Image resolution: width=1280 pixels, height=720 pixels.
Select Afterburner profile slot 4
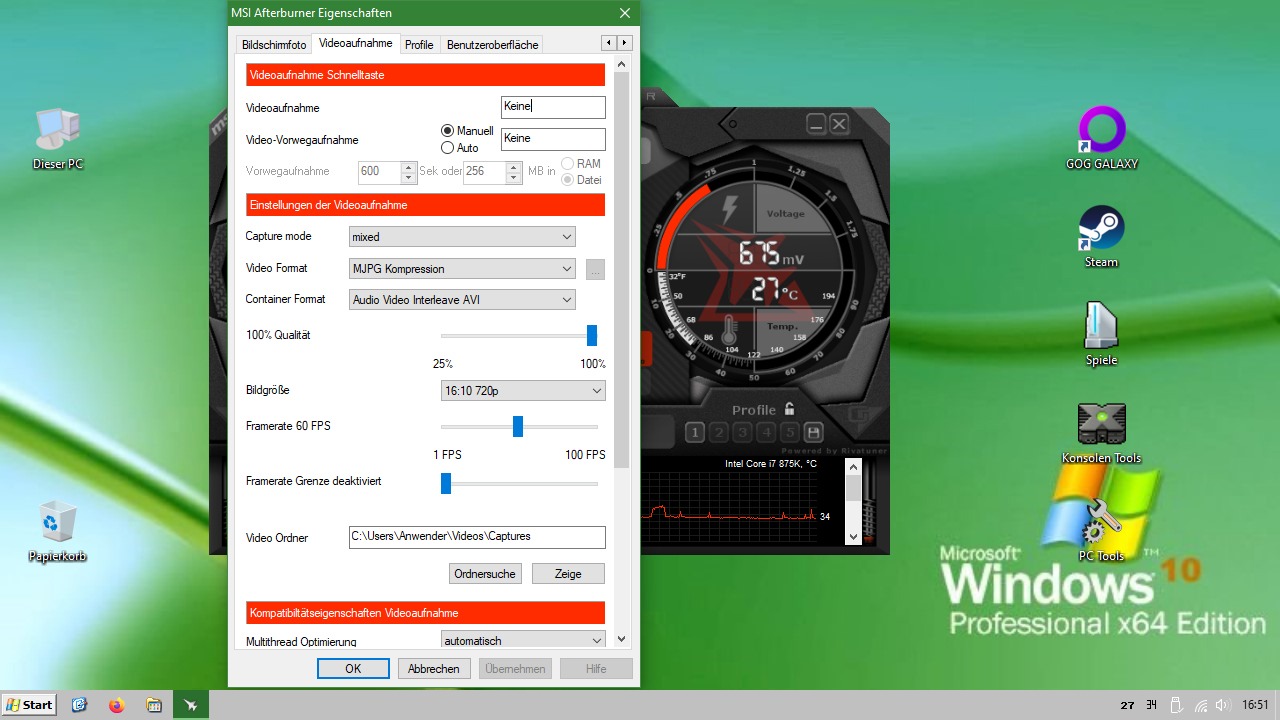click(766, 433)
